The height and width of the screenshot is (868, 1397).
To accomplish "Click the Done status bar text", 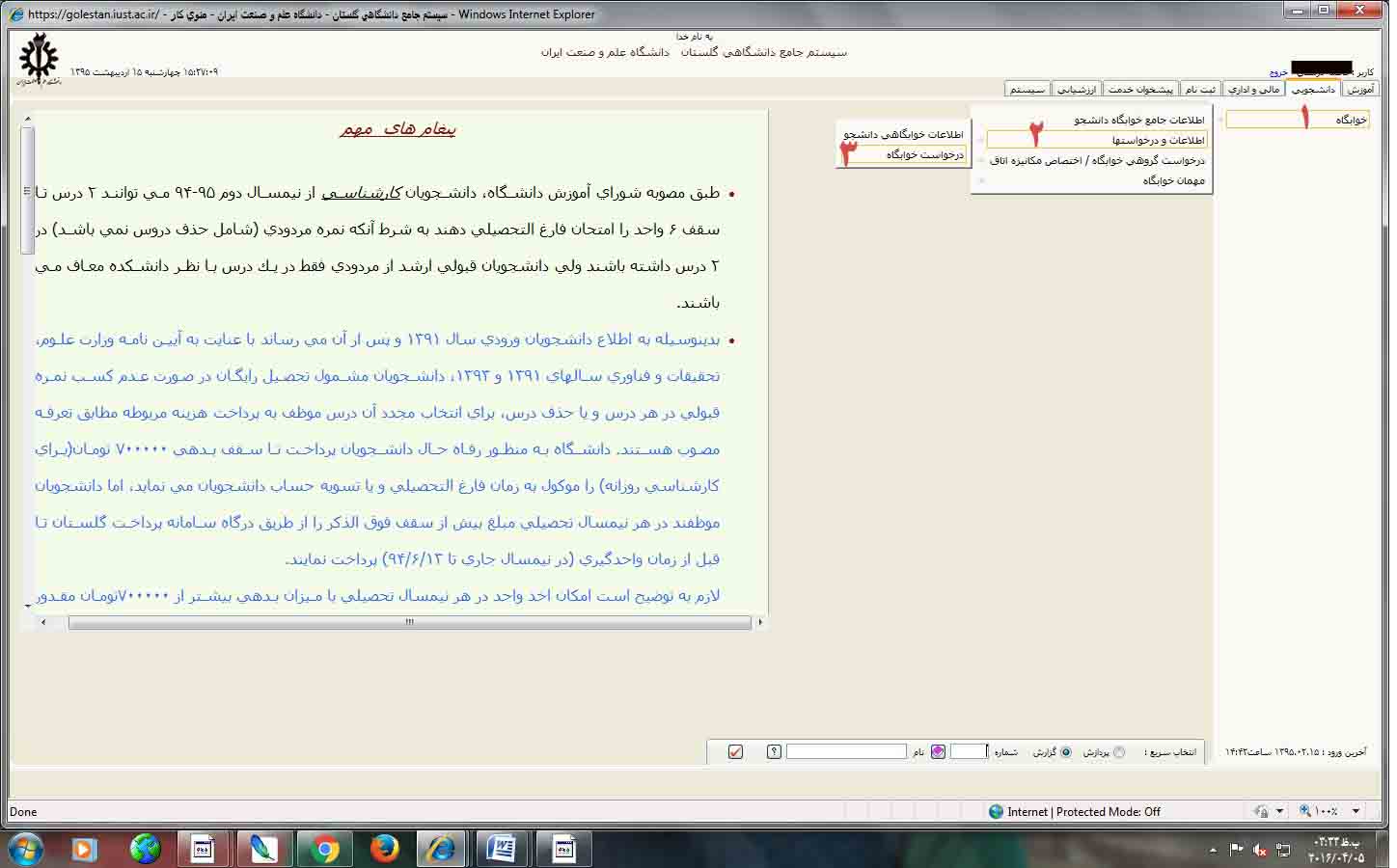I will pos(23,812).
